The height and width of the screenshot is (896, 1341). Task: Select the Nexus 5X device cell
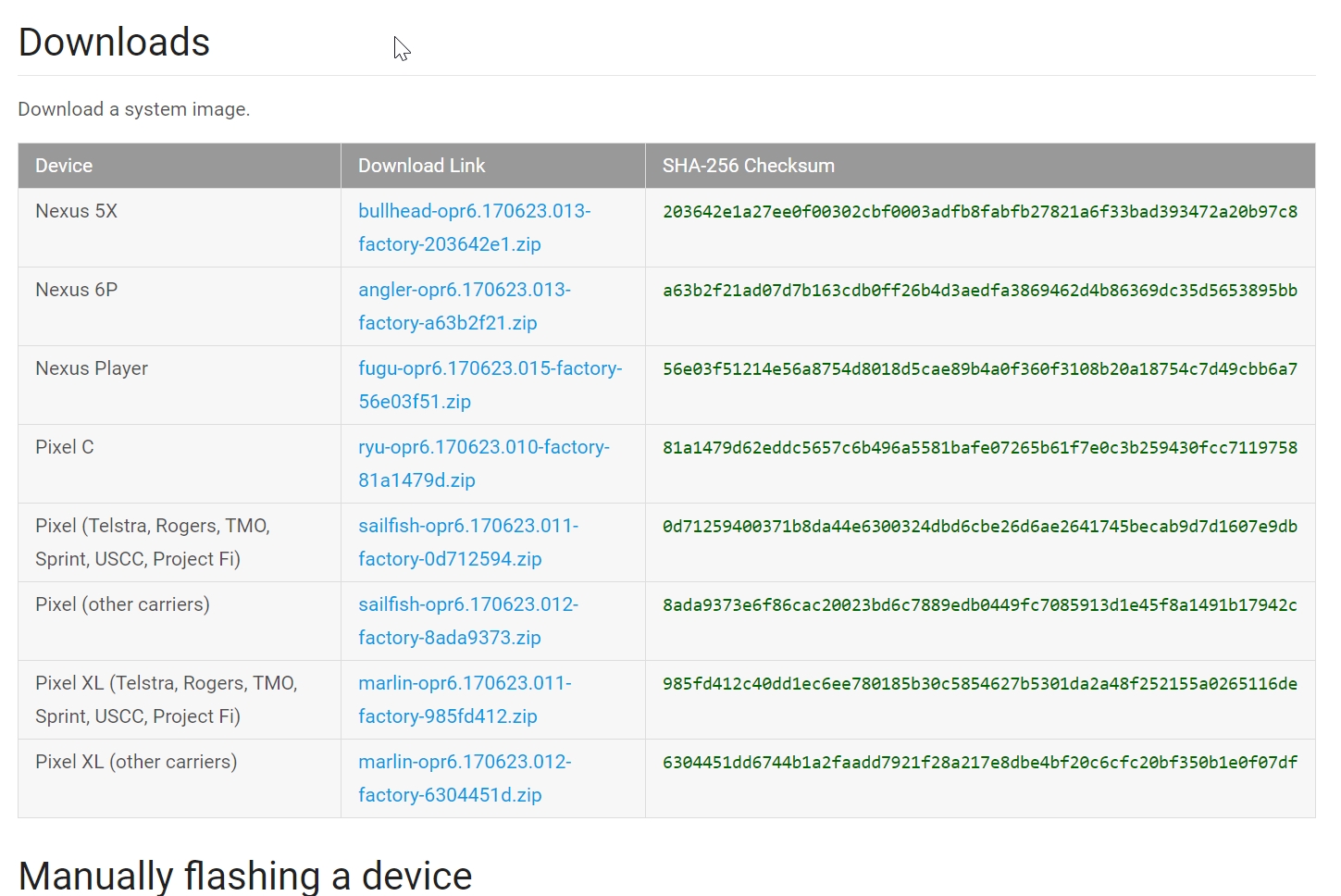point(180,228)
